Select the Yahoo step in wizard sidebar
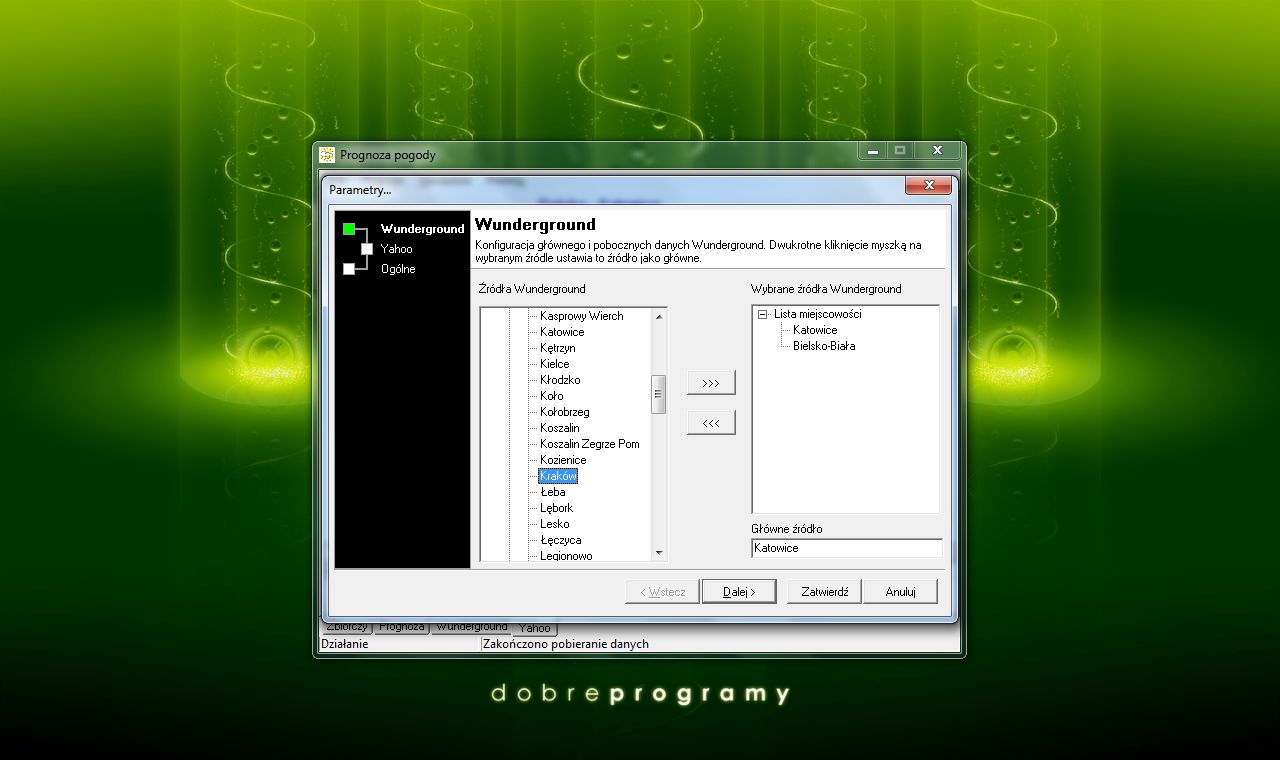 coord(396,249)
